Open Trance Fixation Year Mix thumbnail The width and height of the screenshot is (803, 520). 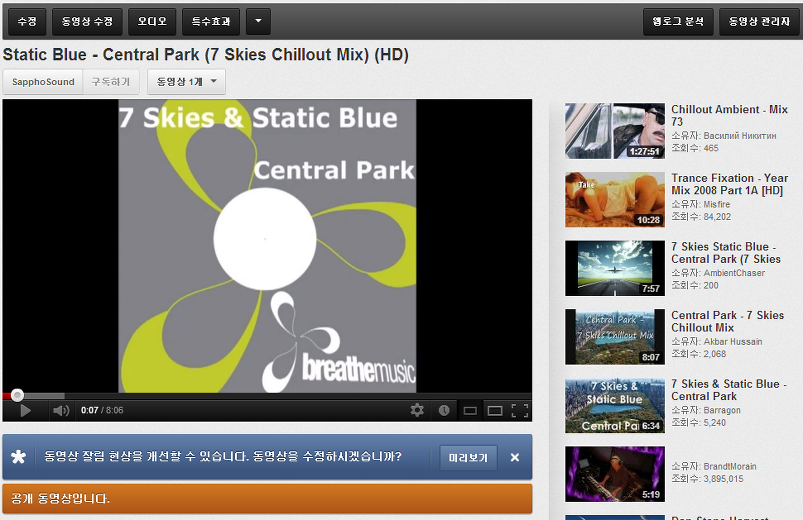click(615, 200)
